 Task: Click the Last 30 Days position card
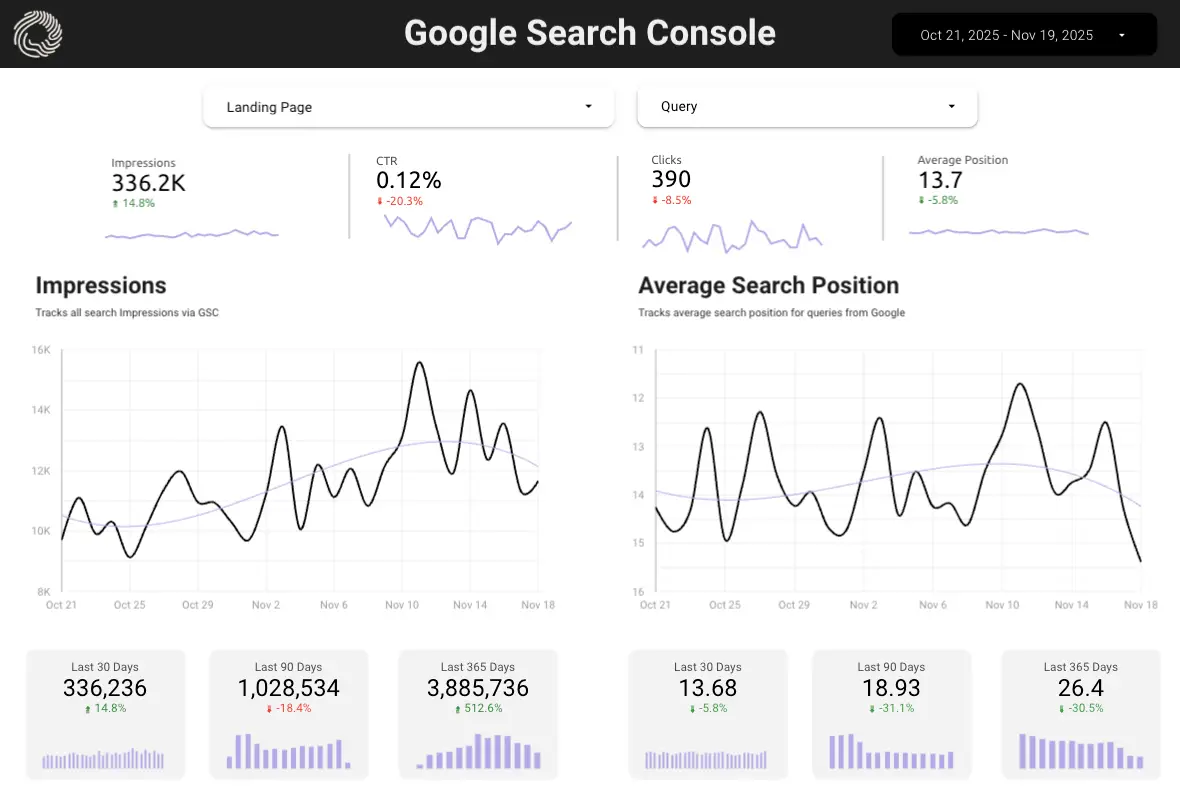point(707,713)
